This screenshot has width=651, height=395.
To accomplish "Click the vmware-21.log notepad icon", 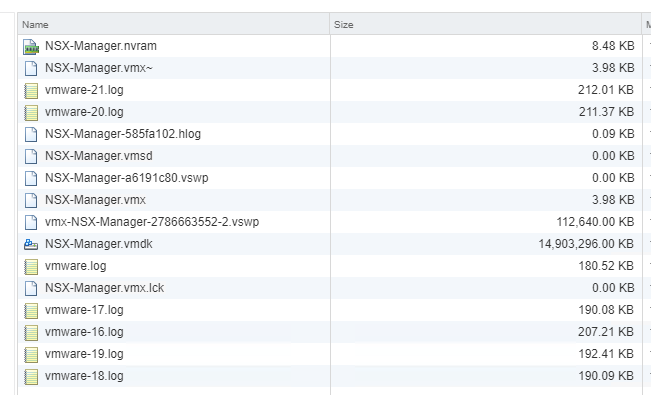I will [31, 91].
